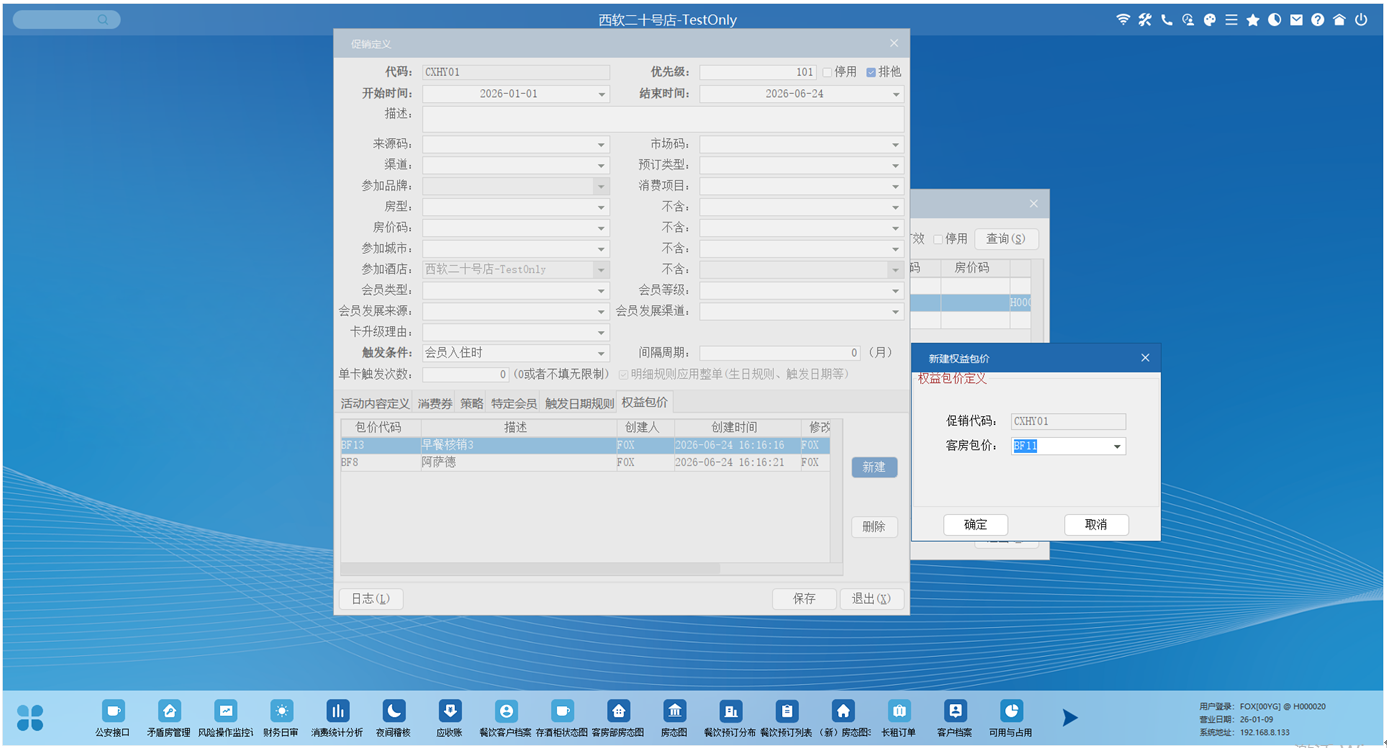Open 矛盾房管理 from the dock
This screenshot has width=1387, height=748.
(x=169, y=711)
